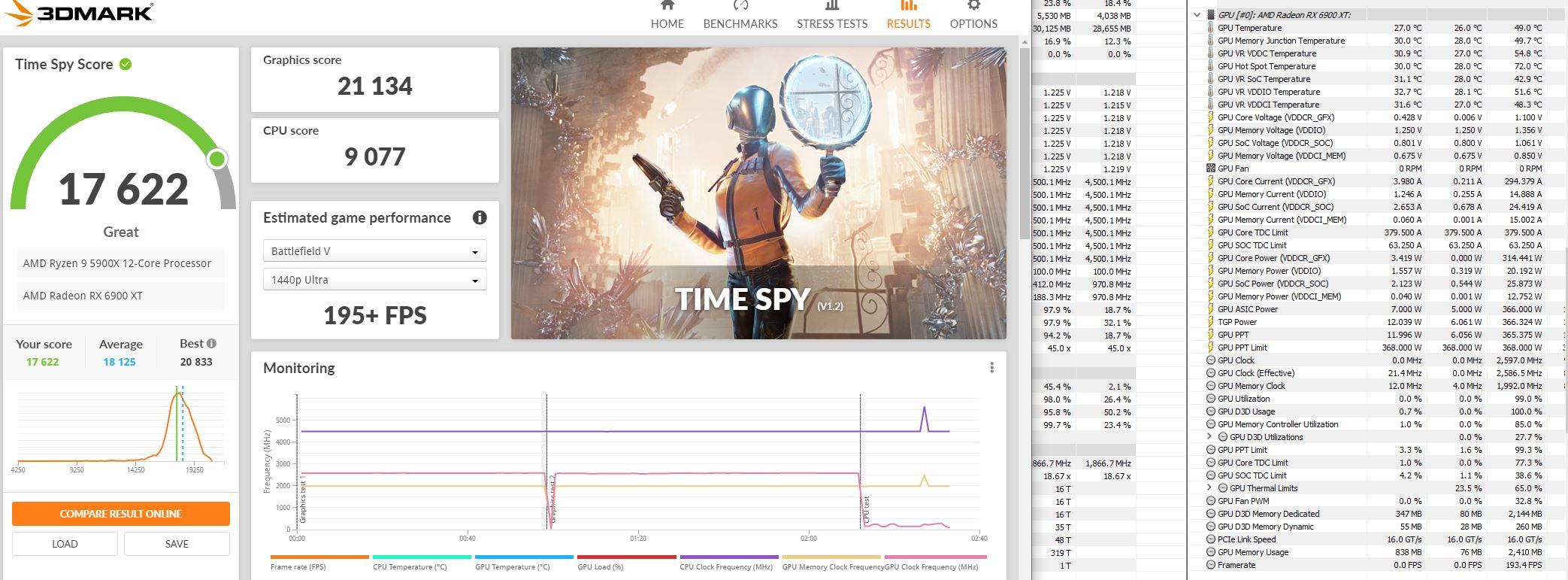Click the thermometer icon for GPU Temperature
Image resolution: width=1568 pixels, height=580 pixels.
coord(1210,27)
